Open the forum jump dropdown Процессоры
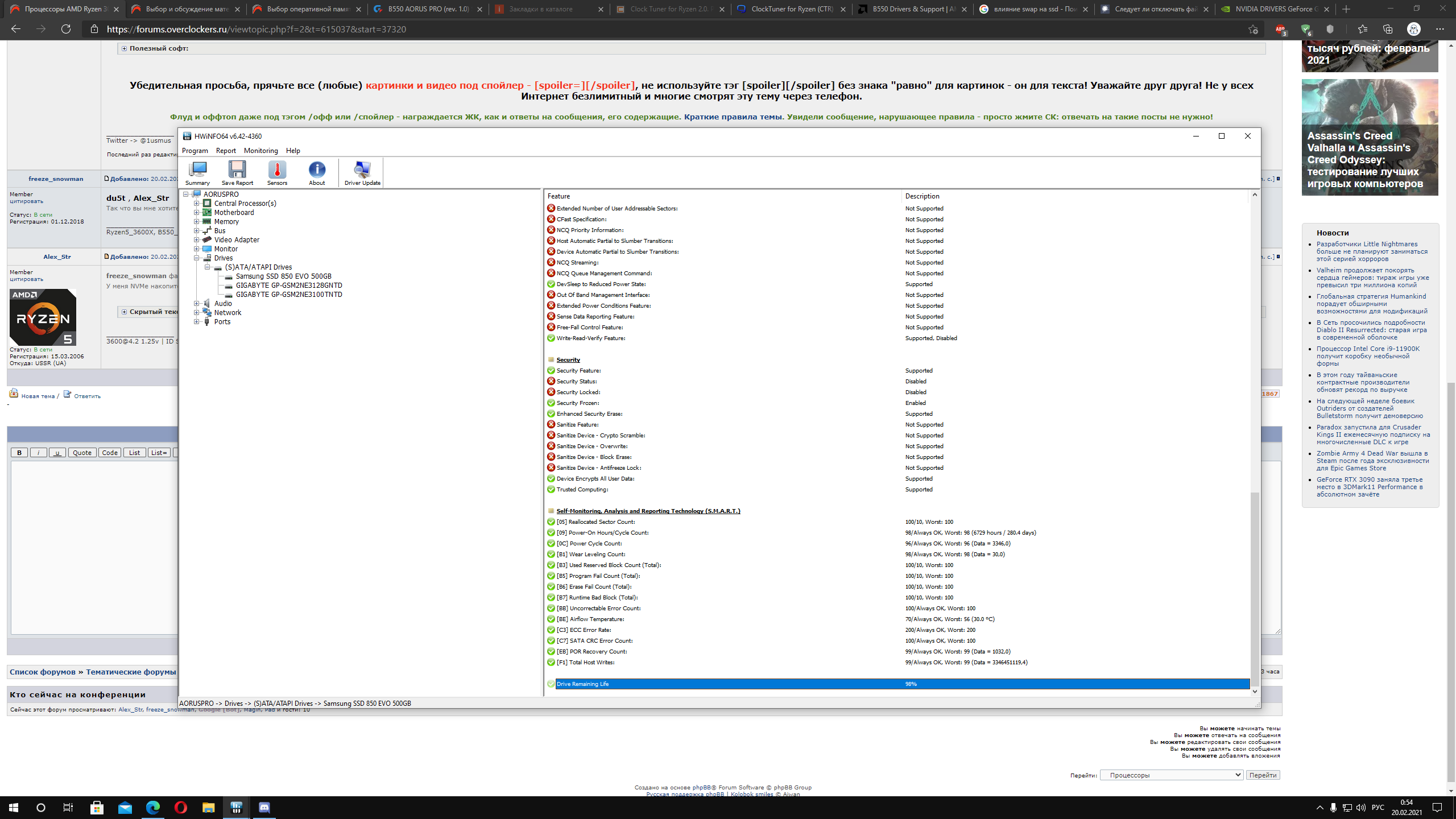1456x819 pixels. pos(1170,775)
